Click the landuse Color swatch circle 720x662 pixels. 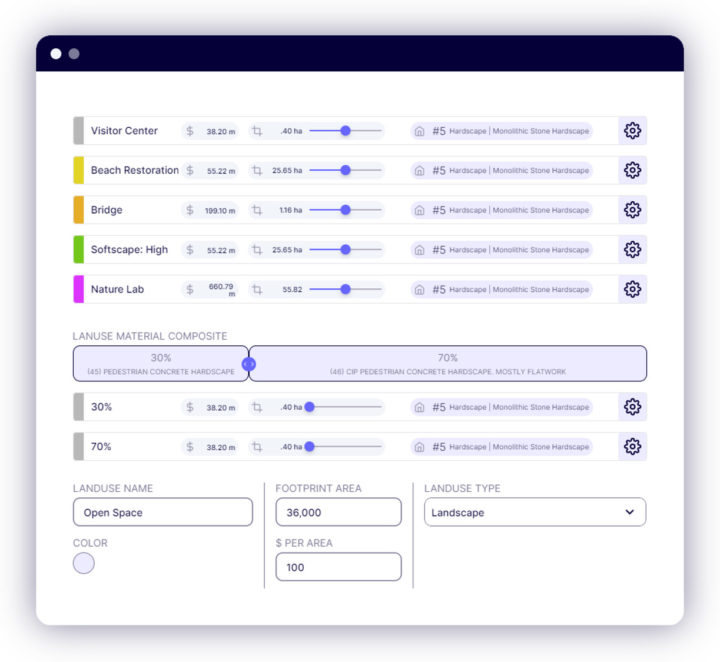click(84, 563)
